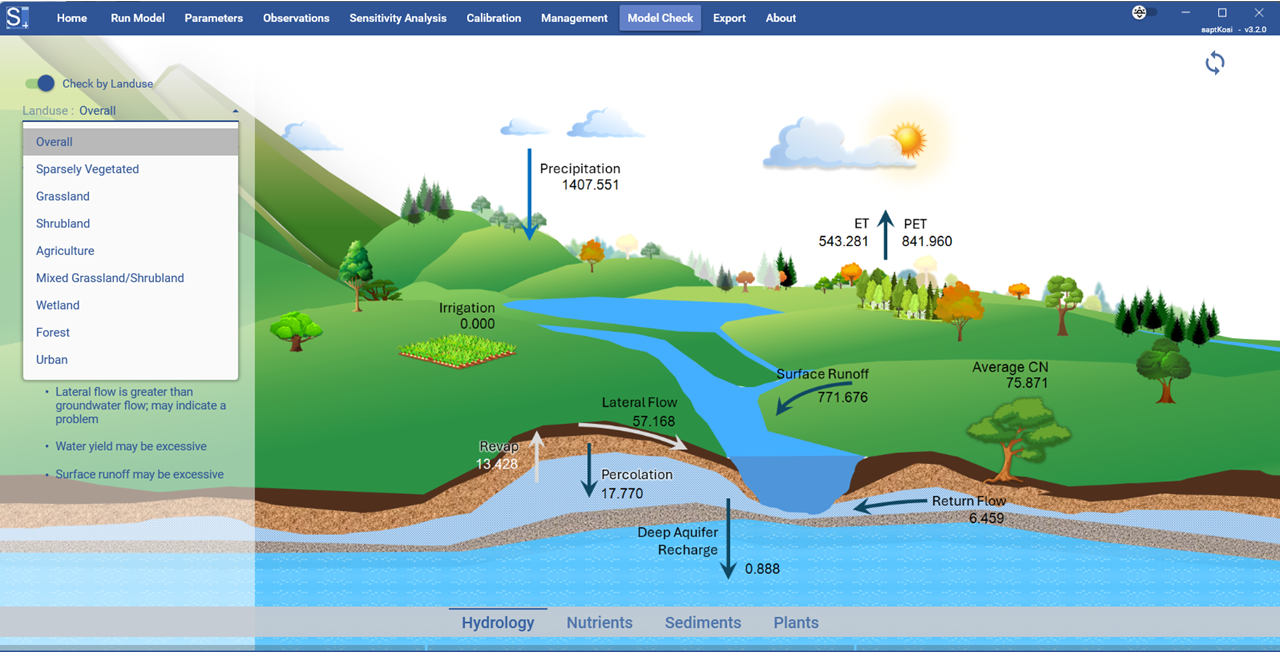Pick Grassland from the landuse choices

coord(62,196)
